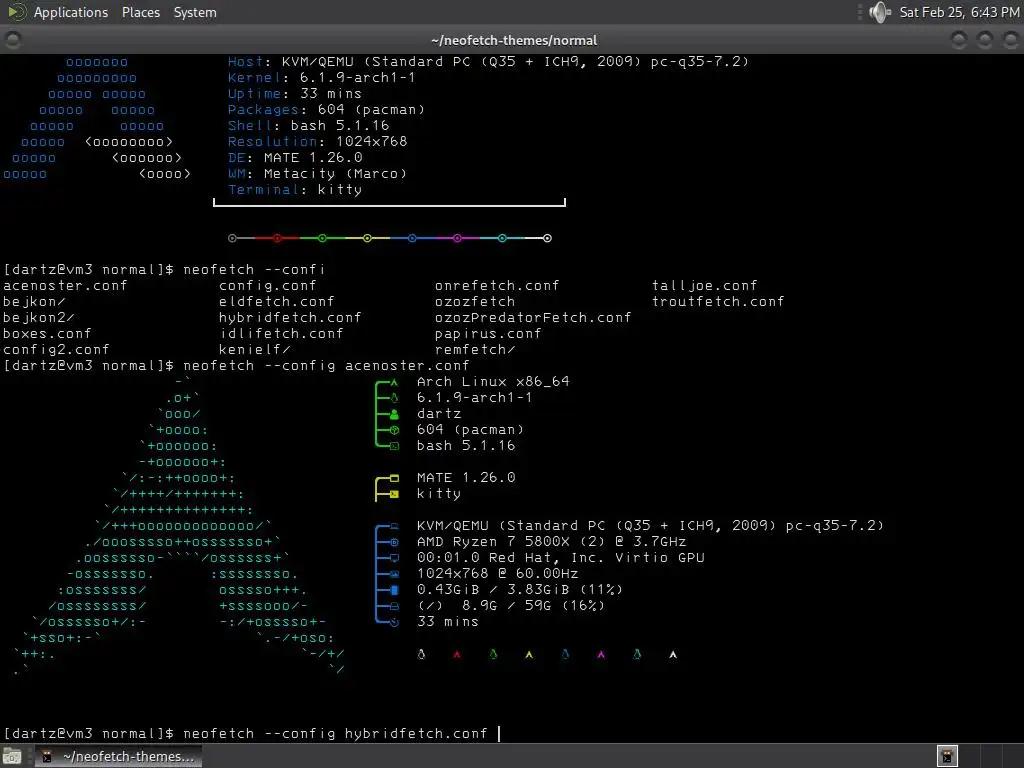Viewport: 1024px width, 768px height.
Task: Click the white Arch glyph ending the color row
Action: [x=673, y=654]
